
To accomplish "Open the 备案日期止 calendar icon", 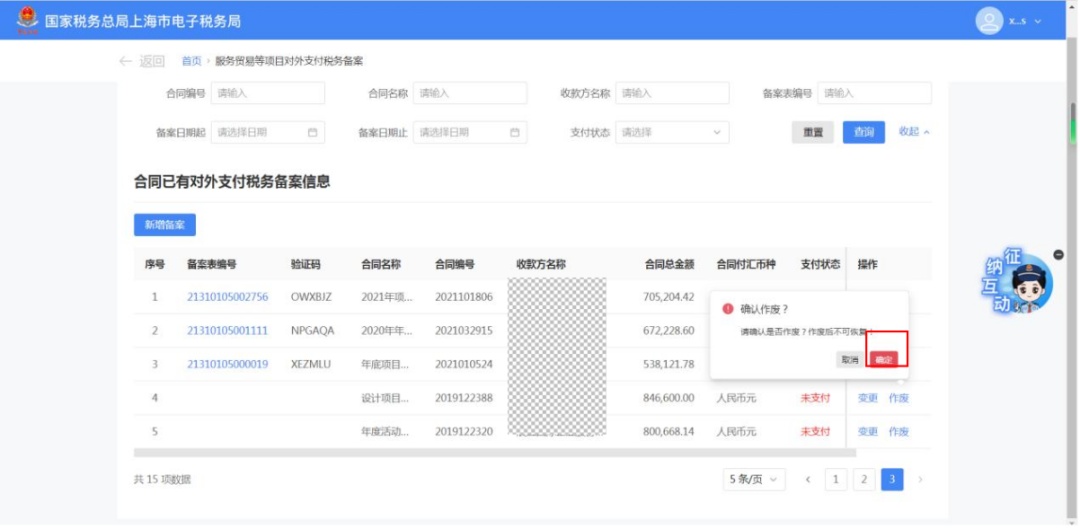I will tap(515, 132).
